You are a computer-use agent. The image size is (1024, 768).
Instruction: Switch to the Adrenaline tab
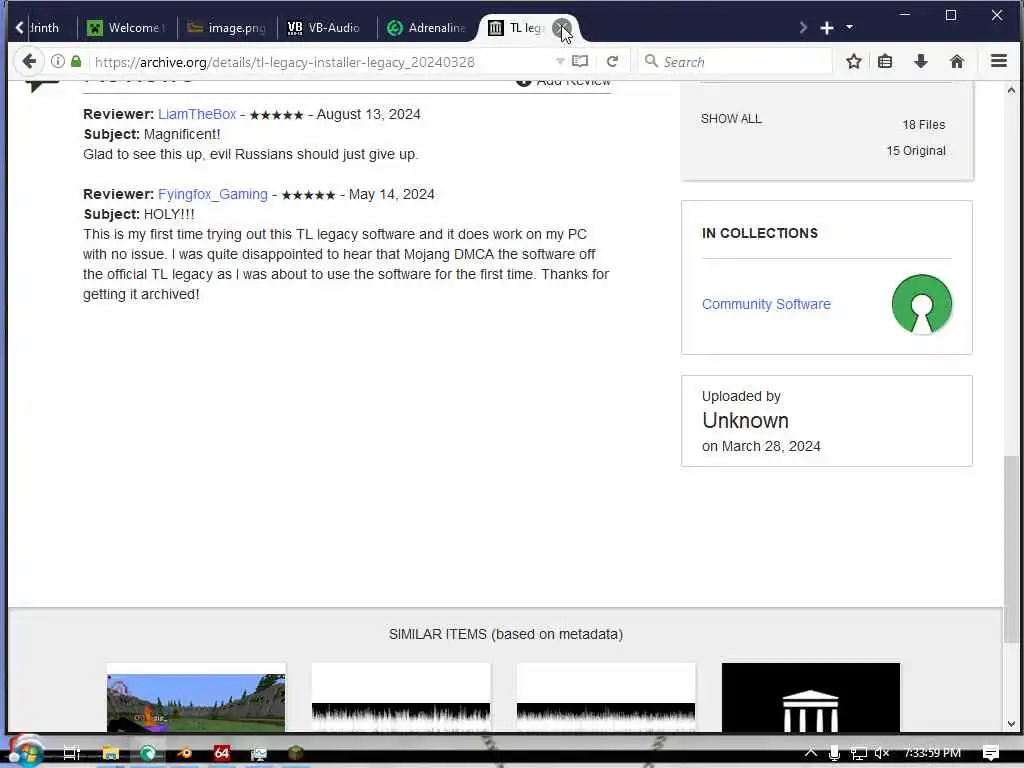[426, 27]
